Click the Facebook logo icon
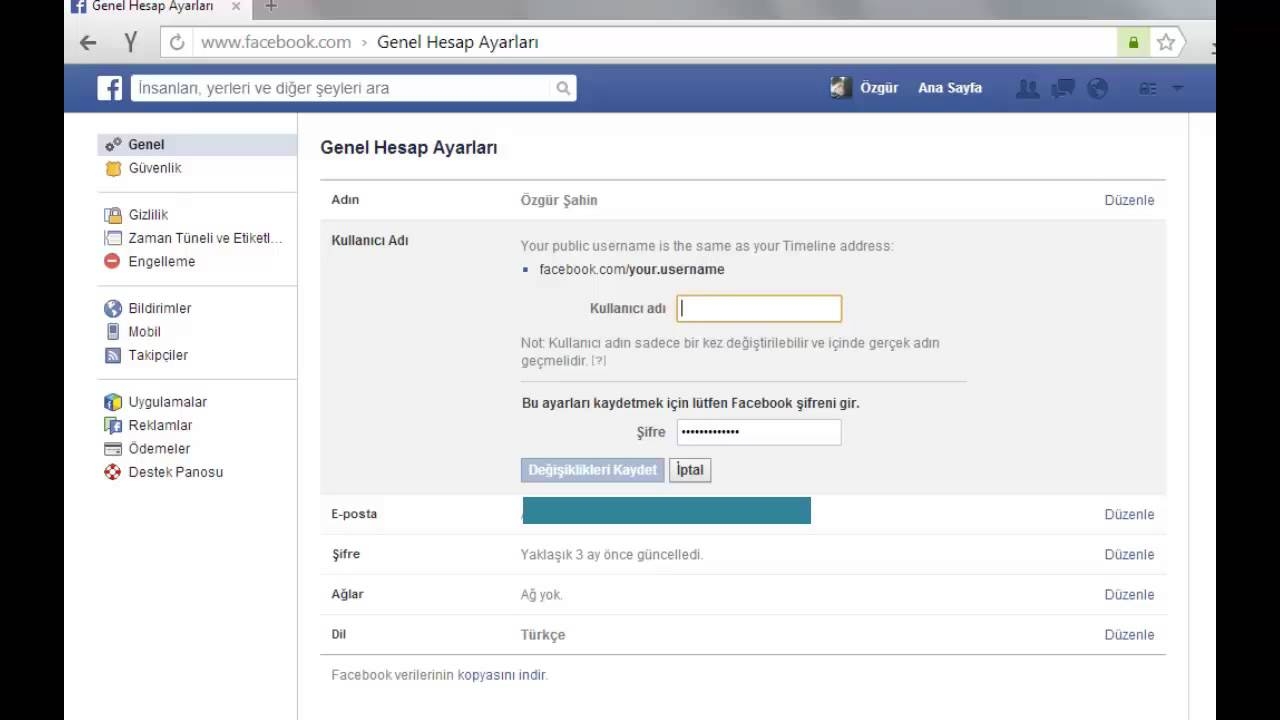Image resolution: width=1280 pixels, height=720 pixels. (110, 88)
